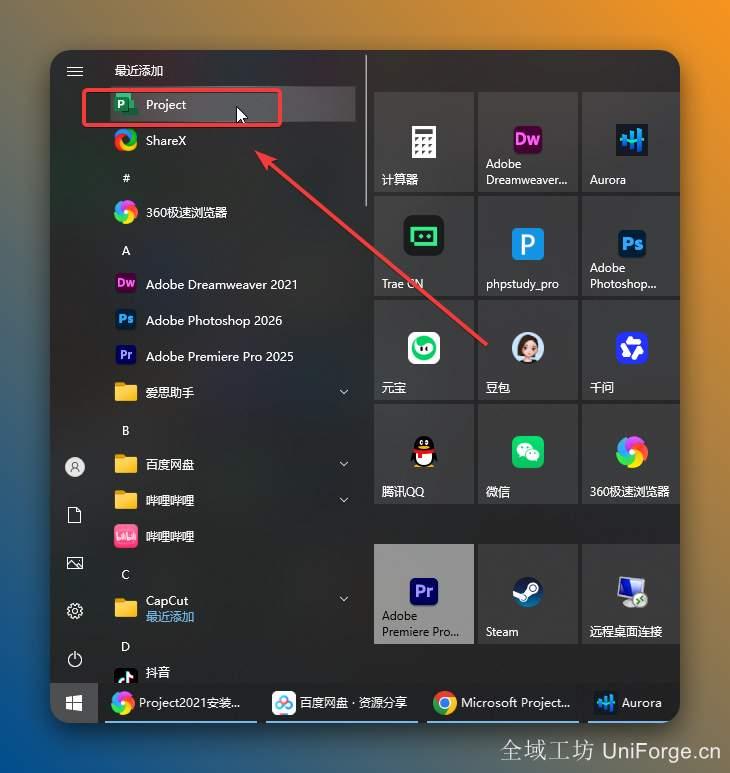
Task: Open the user account icon in sidebar
Action: coord(75,467)
